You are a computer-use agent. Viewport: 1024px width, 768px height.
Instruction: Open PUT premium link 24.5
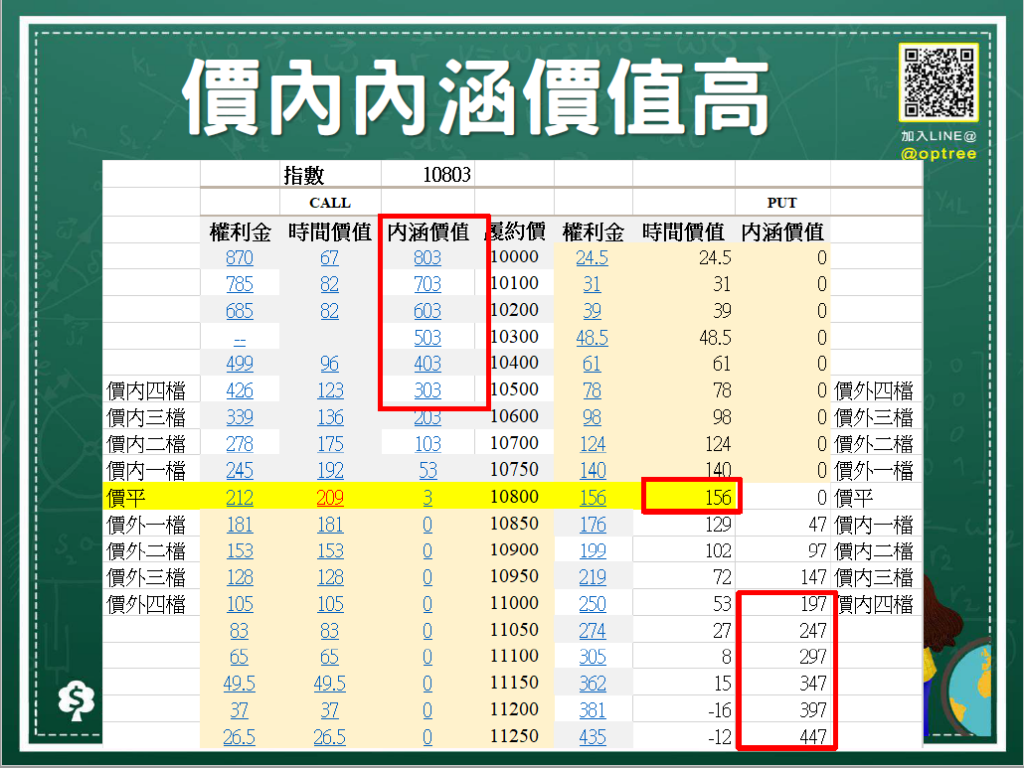pos(592,257)
